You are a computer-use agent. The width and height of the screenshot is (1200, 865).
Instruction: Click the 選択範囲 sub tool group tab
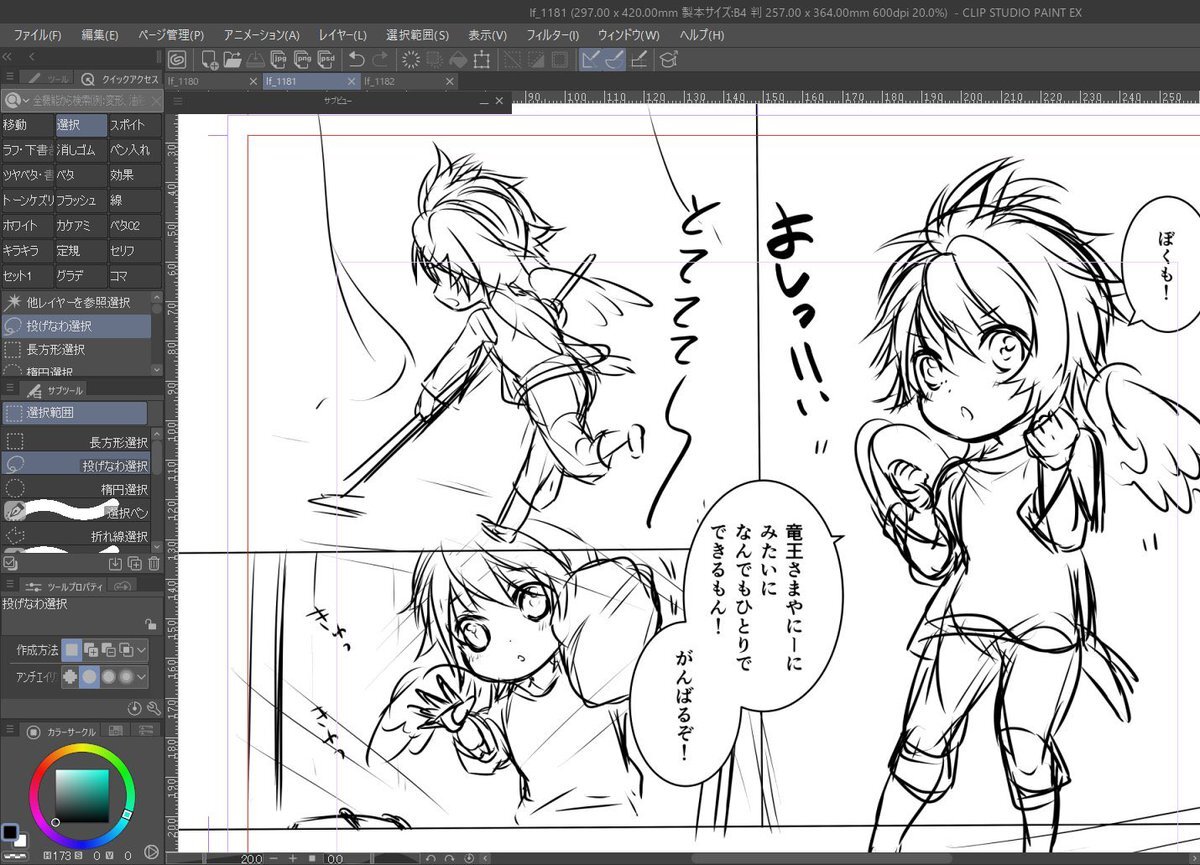click(x=74, y=412)
